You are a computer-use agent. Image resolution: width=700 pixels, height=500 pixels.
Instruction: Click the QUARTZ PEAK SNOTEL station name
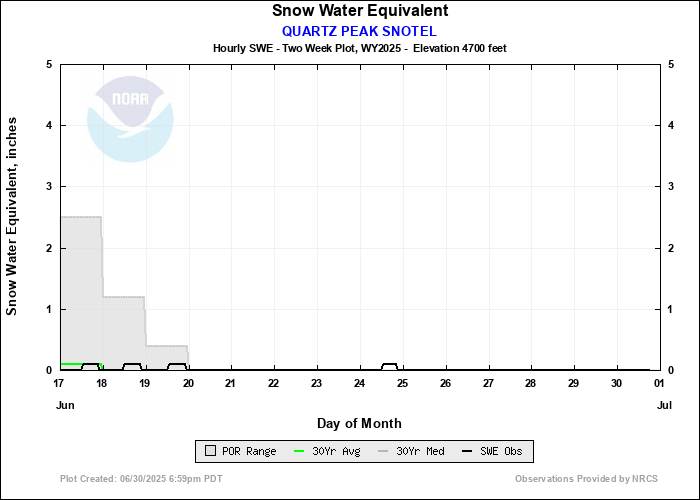tap(359, 31)
